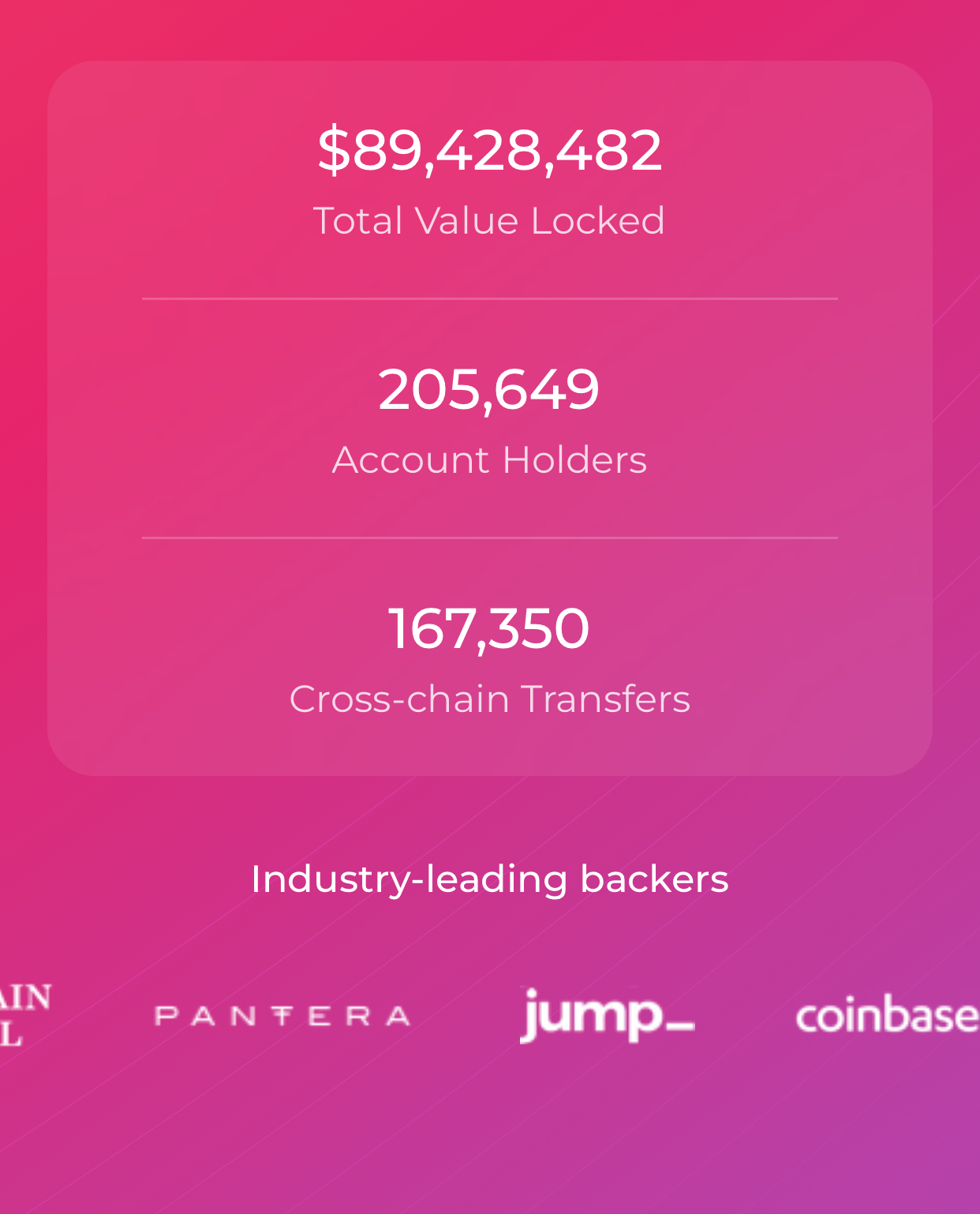Select the Total Value Locked label

pos(489,220)
